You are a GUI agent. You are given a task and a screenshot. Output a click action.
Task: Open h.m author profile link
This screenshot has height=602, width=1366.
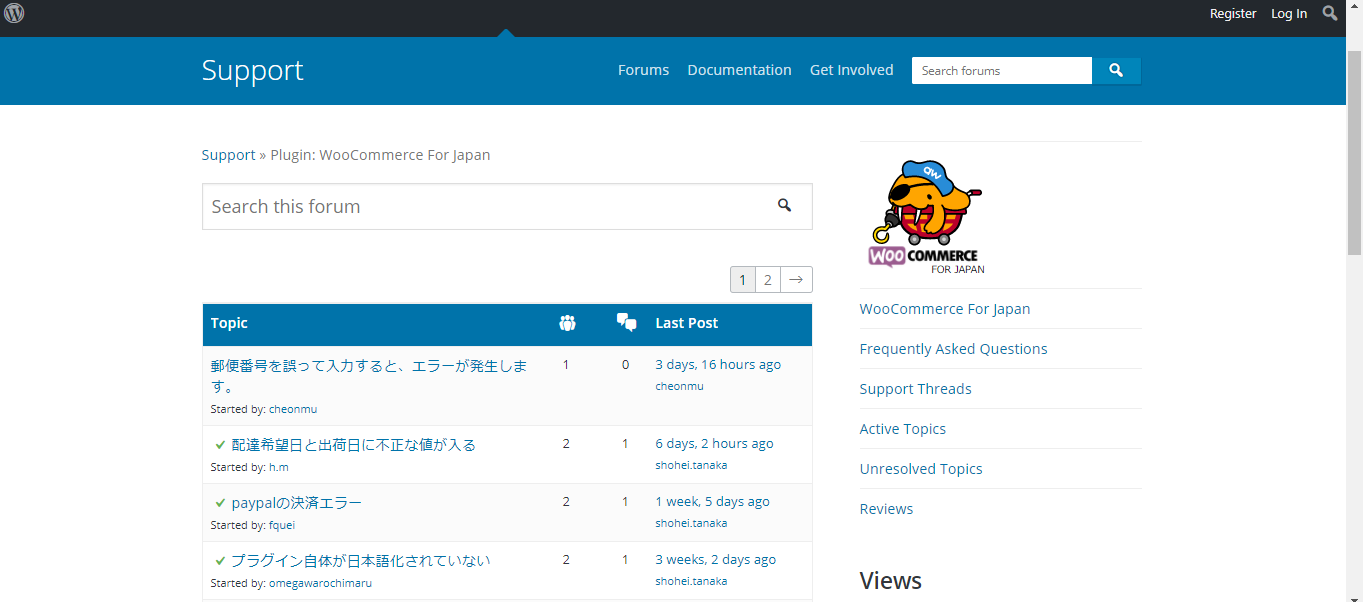279,467
